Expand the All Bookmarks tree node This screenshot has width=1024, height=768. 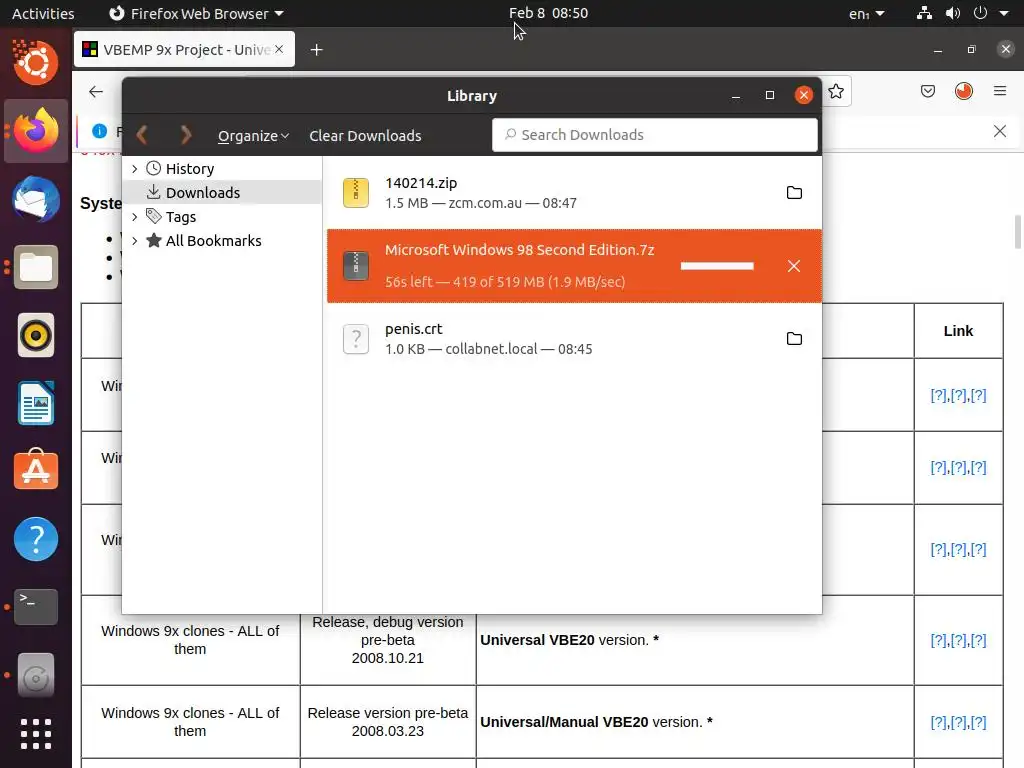(135, 240)
